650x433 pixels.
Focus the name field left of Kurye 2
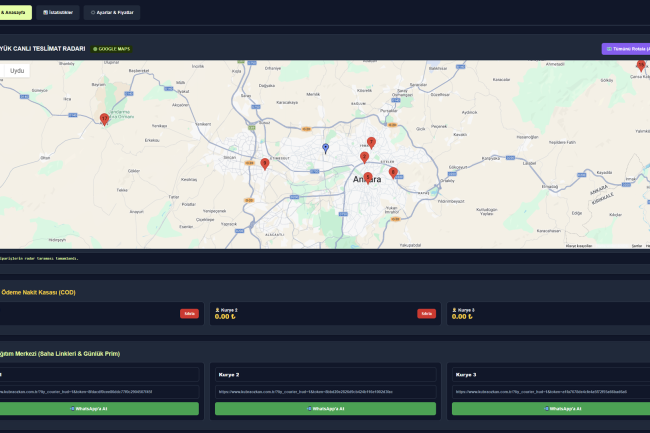pos(99,375)
